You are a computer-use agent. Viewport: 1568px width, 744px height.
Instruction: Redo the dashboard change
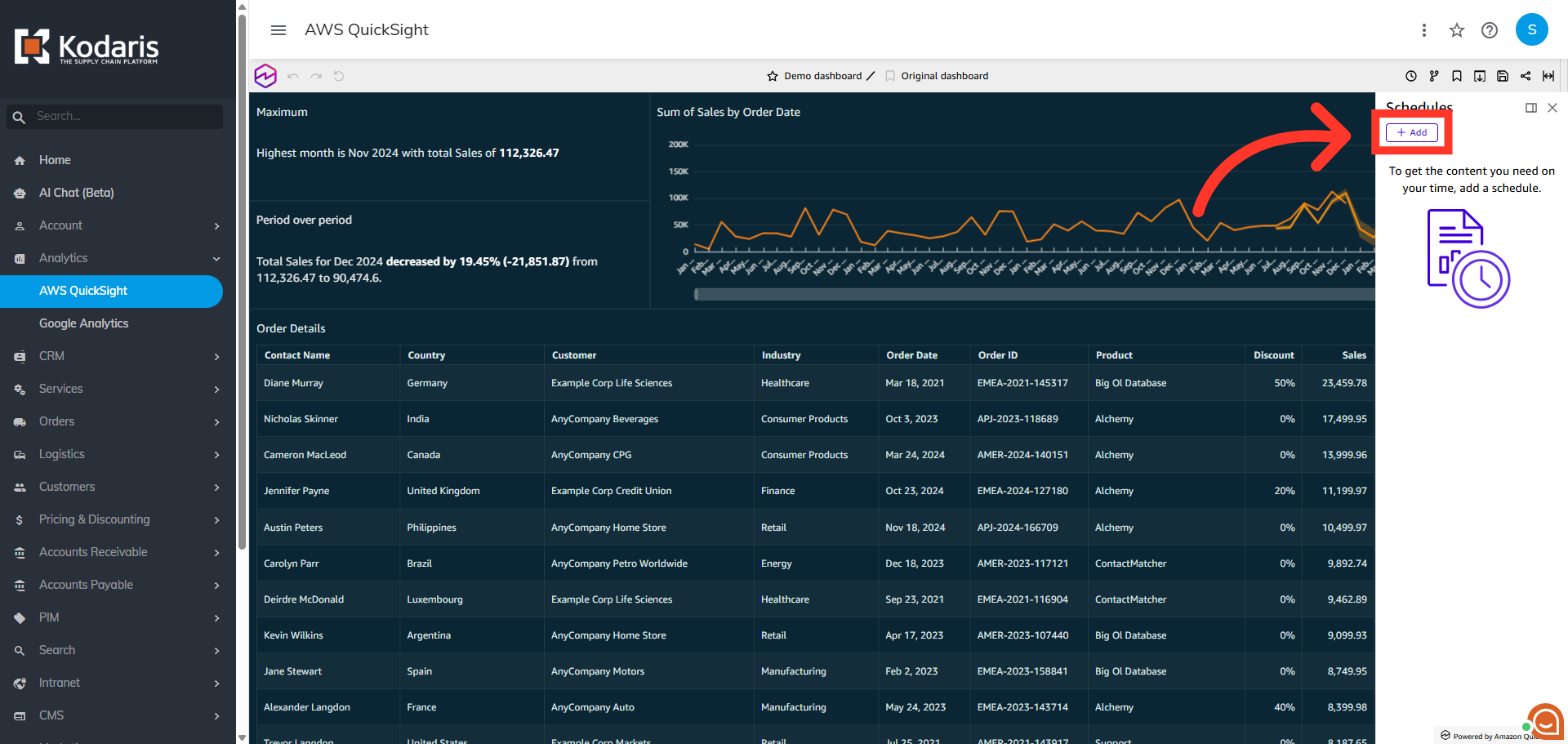[316, 76]
